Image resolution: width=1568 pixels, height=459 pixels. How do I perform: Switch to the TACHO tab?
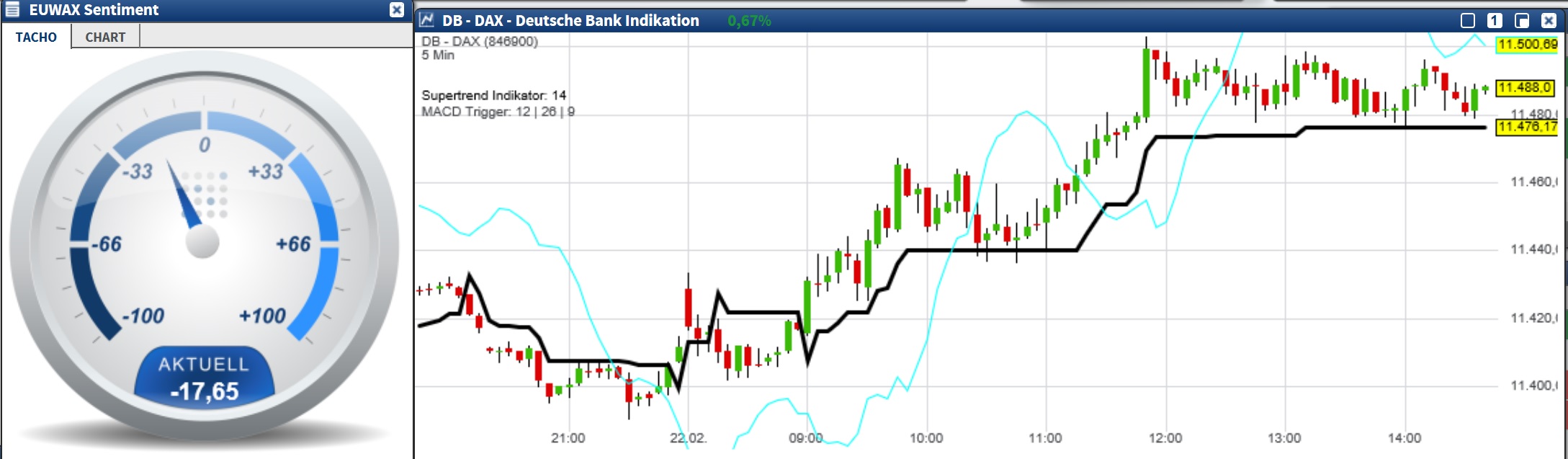36,37
